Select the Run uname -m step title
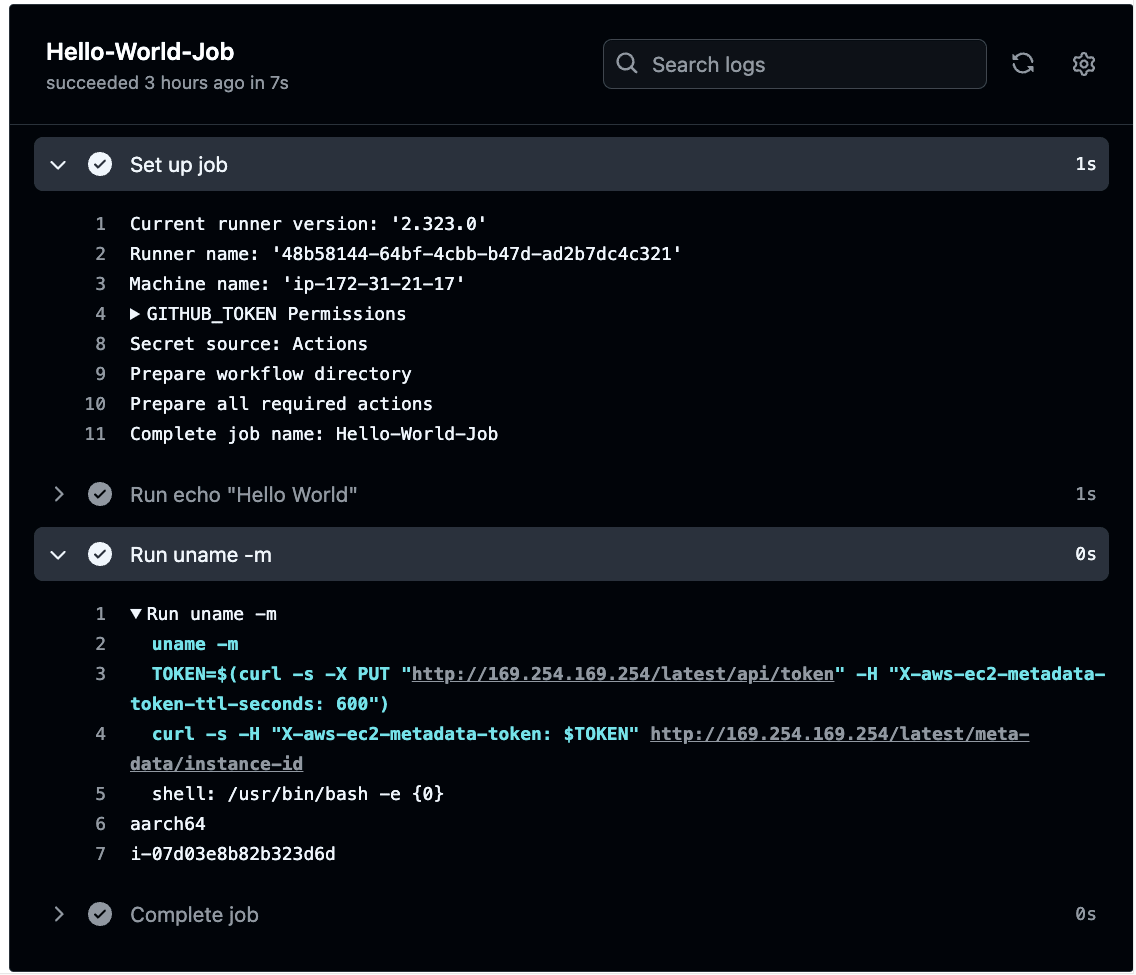Viewport: 1136px width, 975px height. (201, 555)
